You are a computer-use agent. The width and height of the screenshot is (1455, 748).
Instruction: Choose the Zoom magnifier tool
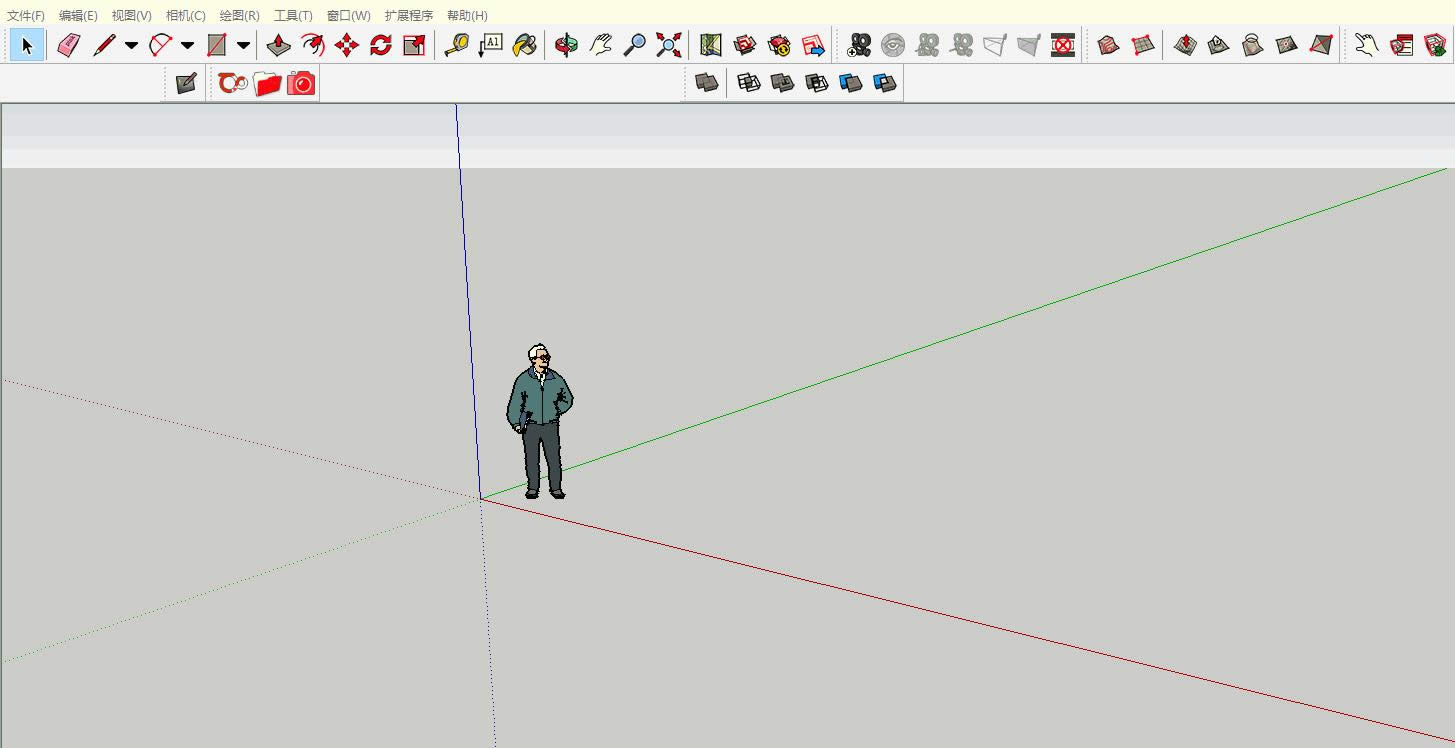pos(635,45)
